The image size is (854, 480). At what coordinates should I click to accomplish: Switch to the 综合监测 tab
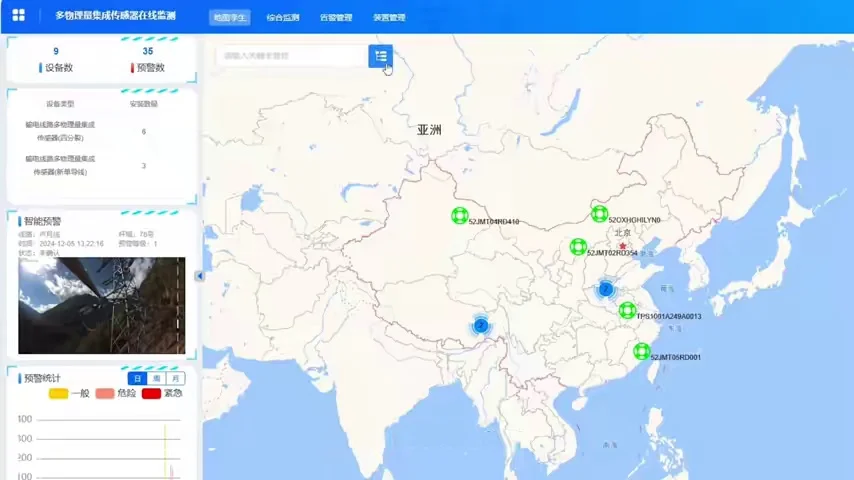(x=283, y=17)
